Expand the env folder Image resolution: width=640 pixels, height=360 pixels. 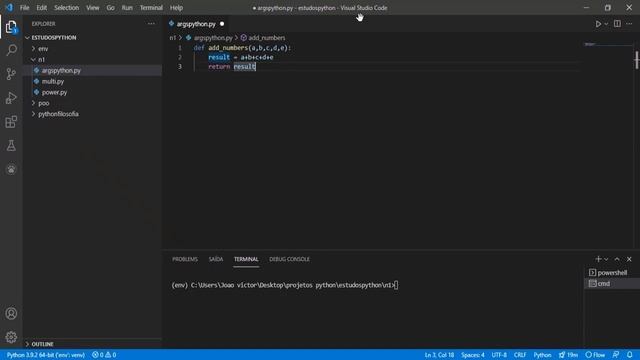[43, 49]
